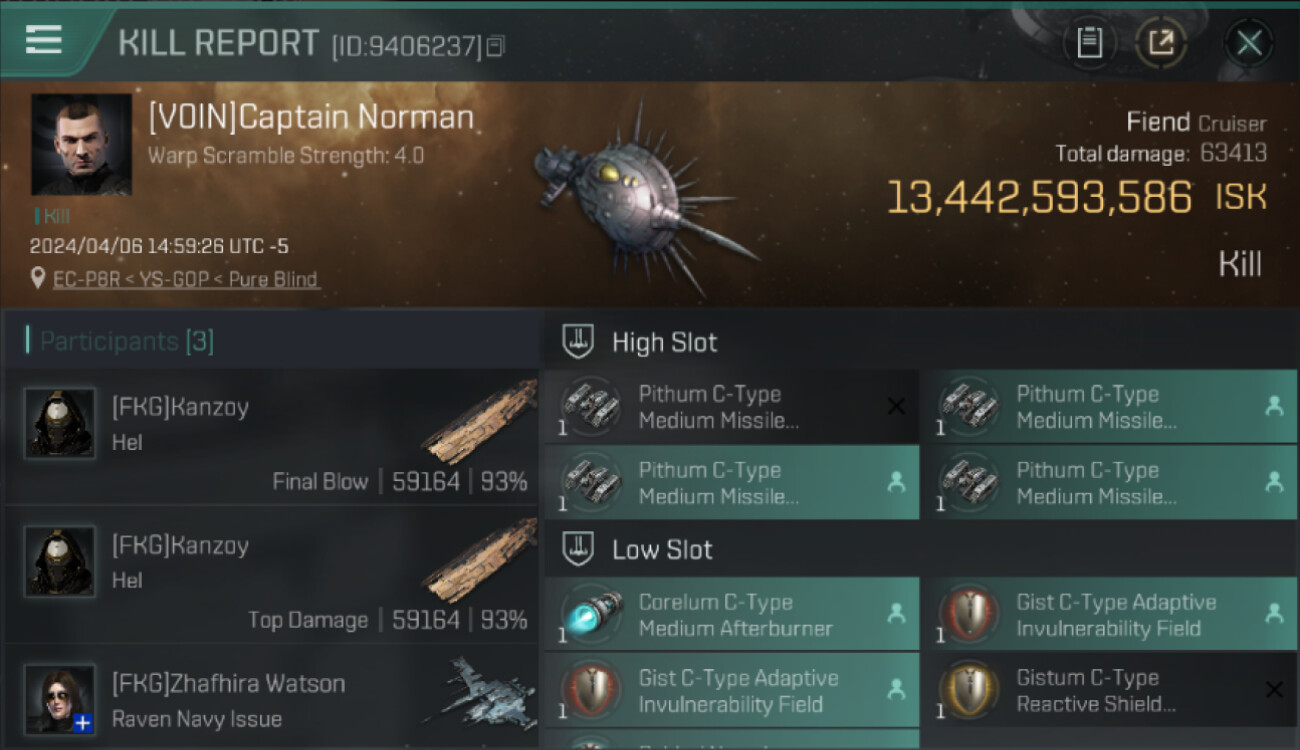Image resolution: width=1300 pixels, height=750 pixels.
Task: Select the Participants tab header
Action: pyautogui.click(x=126, y=342)
